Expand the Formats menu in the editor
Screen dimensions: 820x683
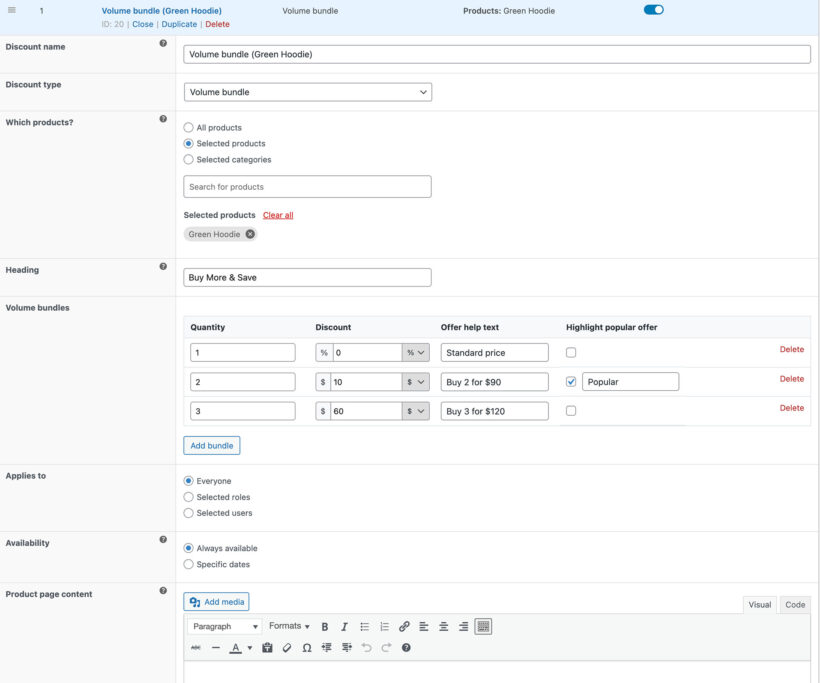point(288,626)
